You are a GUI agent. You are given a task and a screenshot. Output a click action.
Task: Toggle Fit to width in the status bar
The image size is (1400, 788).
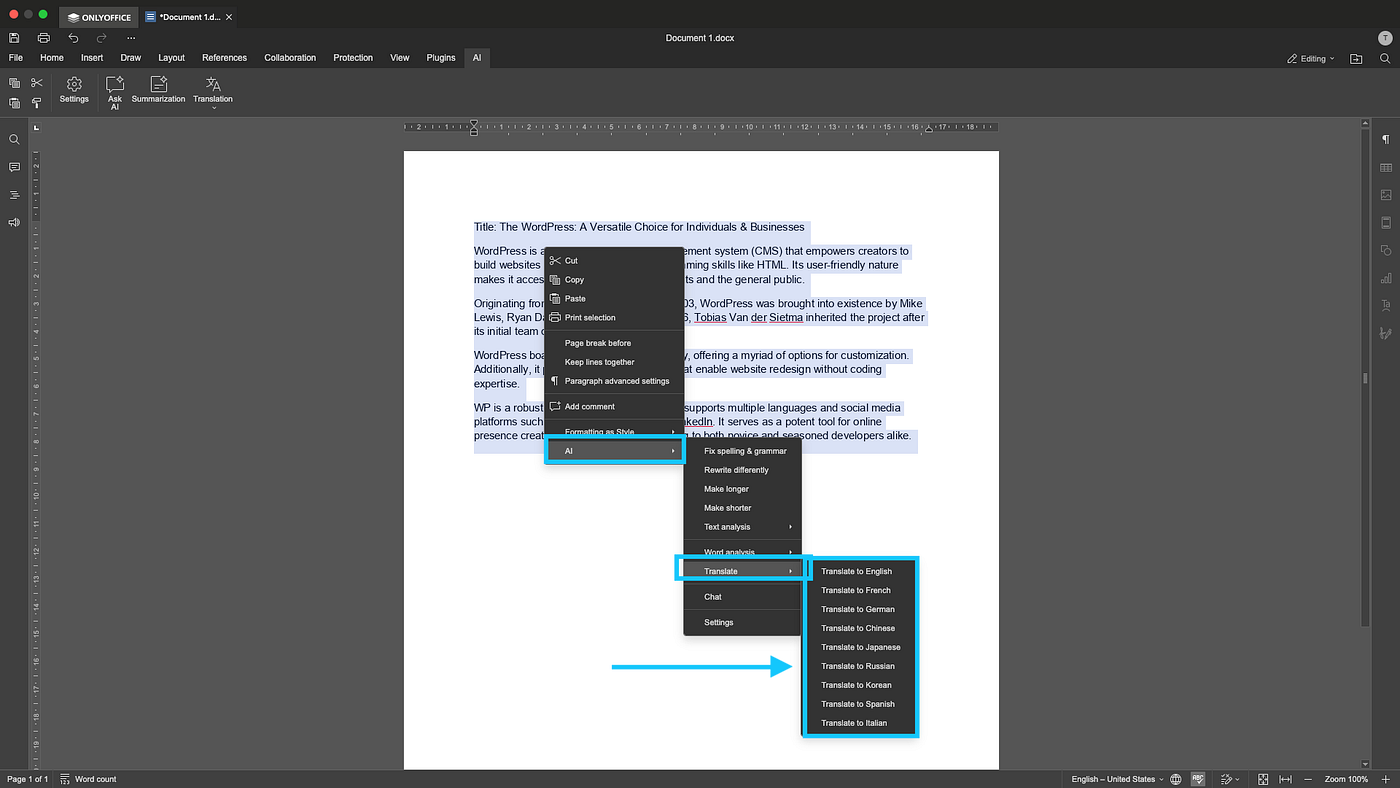coord(1286,779)
